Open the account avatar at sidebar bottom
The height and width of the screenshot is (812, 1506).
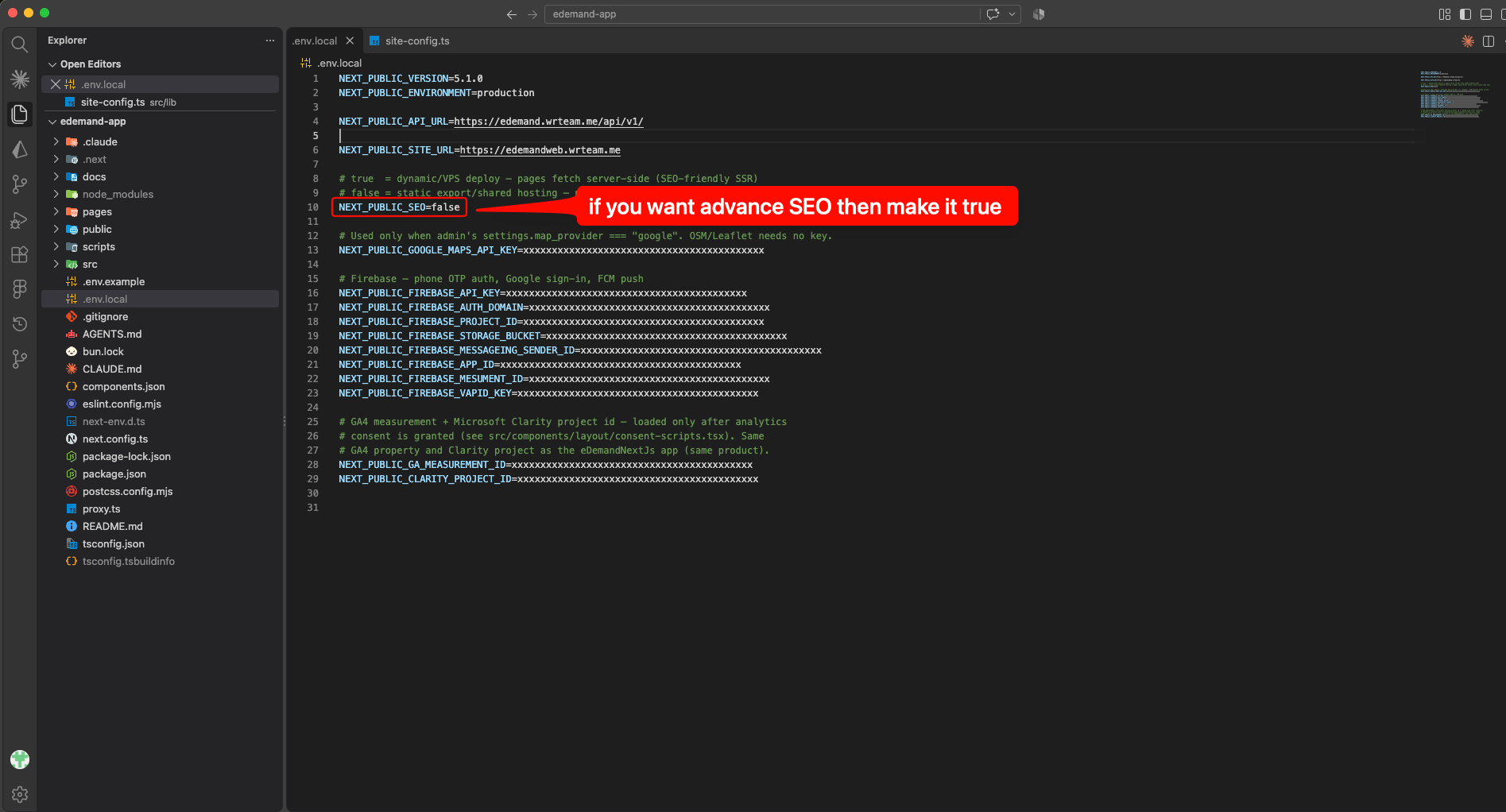(x=20, y=760)
